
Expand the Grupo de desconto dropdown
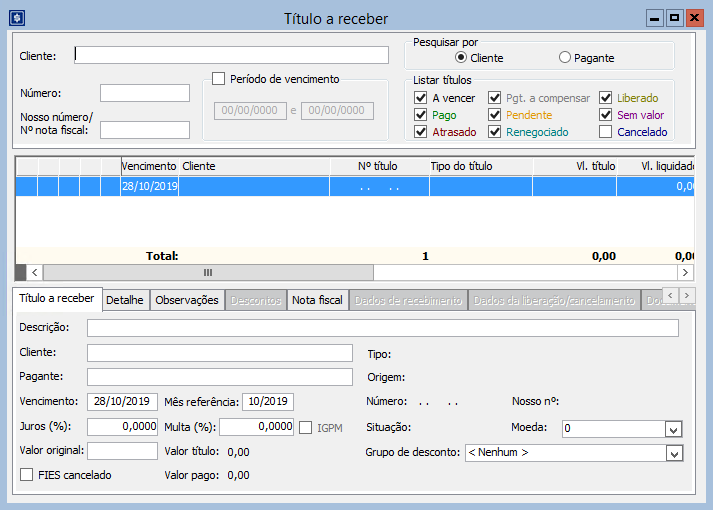click(673, 453)
